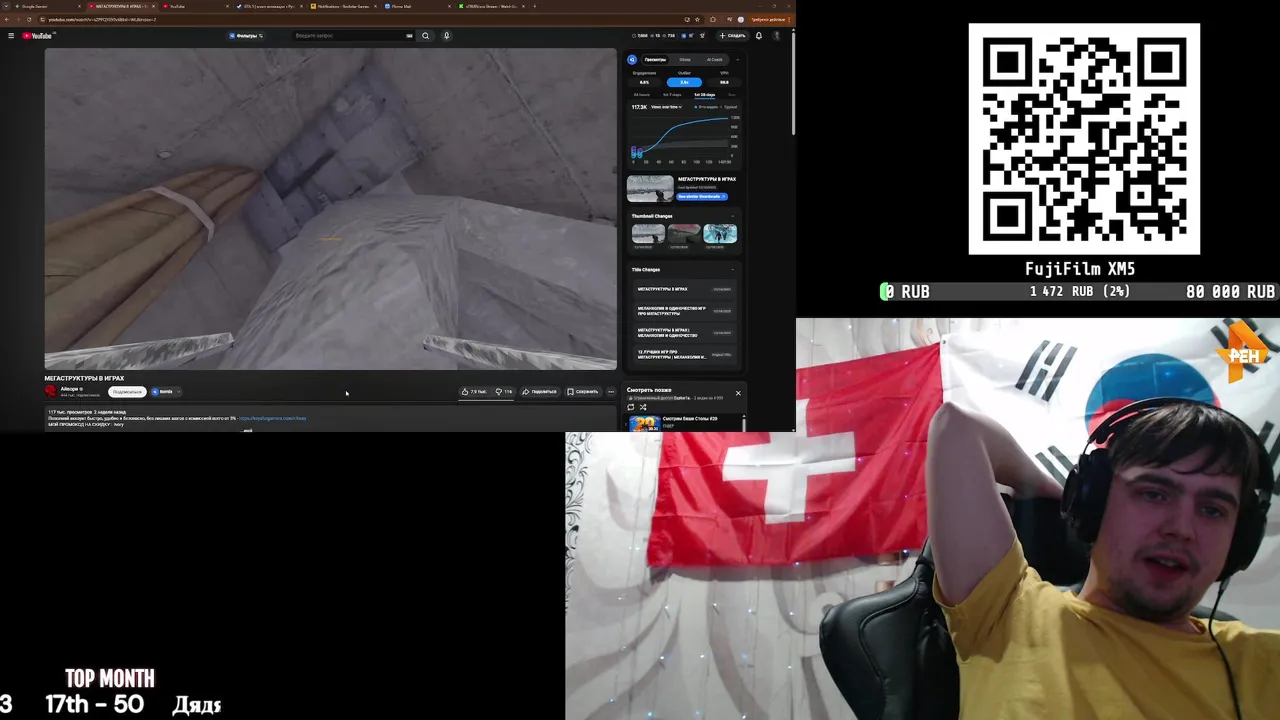Screen dimensions: 1280x720
Task: Open the dropdown next to Bomda button
Action: 178,392
